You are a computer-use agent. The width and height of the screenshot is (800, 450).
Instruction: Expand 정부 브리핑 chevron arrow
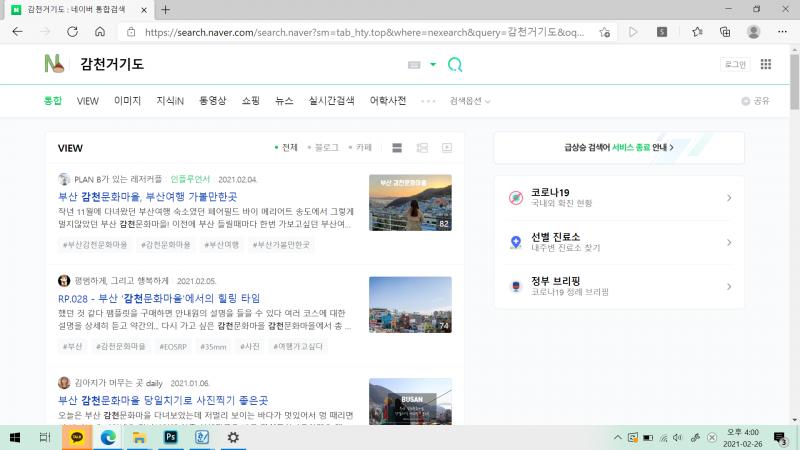click(729, 286)
